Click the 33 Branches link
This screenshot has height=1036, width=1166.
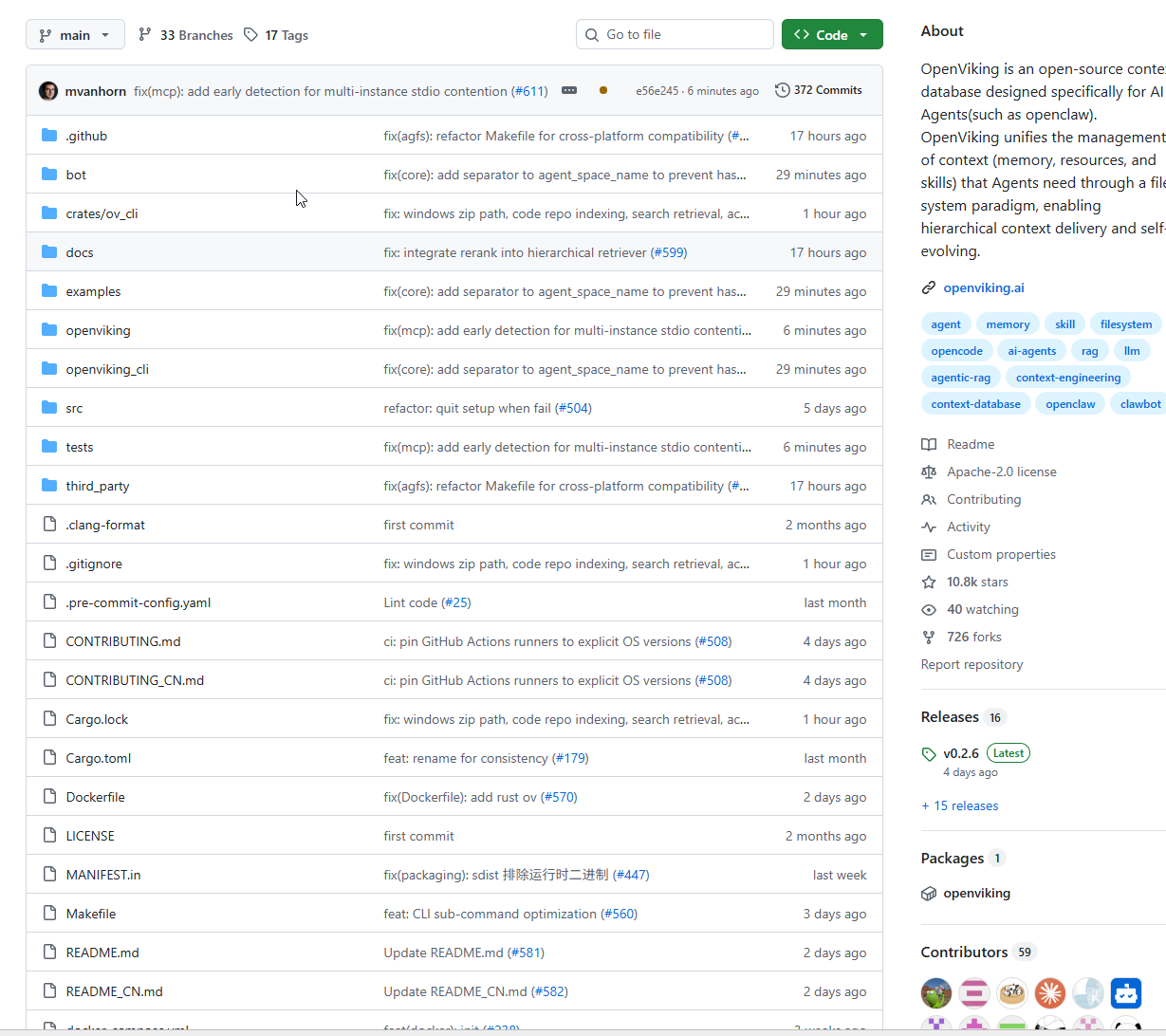click(186, 35)
